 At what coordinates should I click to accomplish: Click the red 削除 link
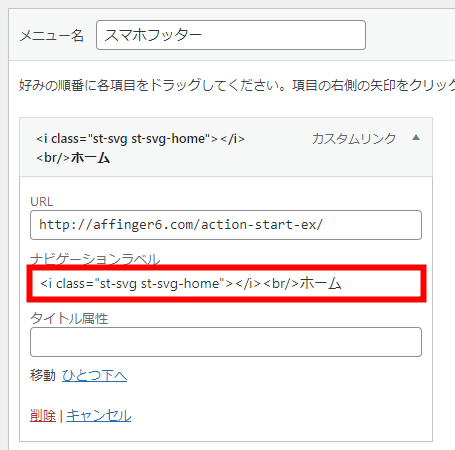[43, 416]
